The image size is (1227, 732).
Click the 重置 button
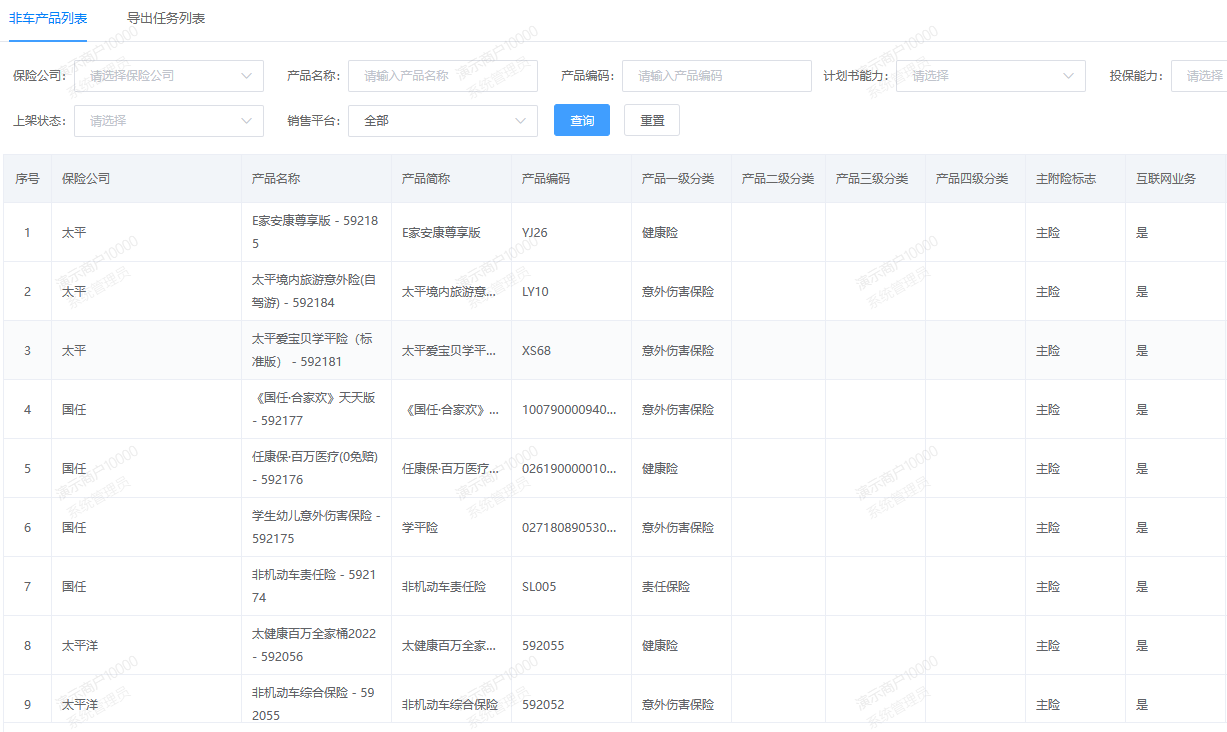pyautogui.click(x=652, y=121)
